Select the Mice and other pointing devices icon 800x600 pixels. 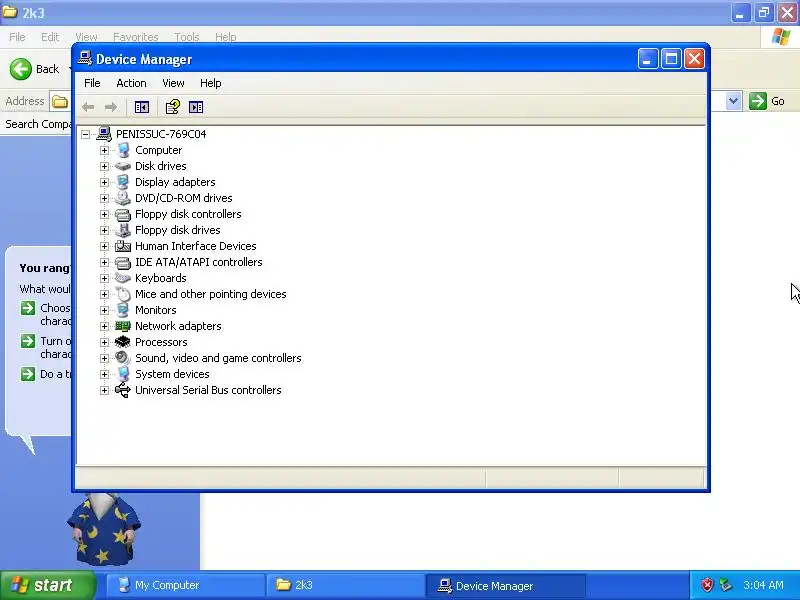click(x=123, y=294)
